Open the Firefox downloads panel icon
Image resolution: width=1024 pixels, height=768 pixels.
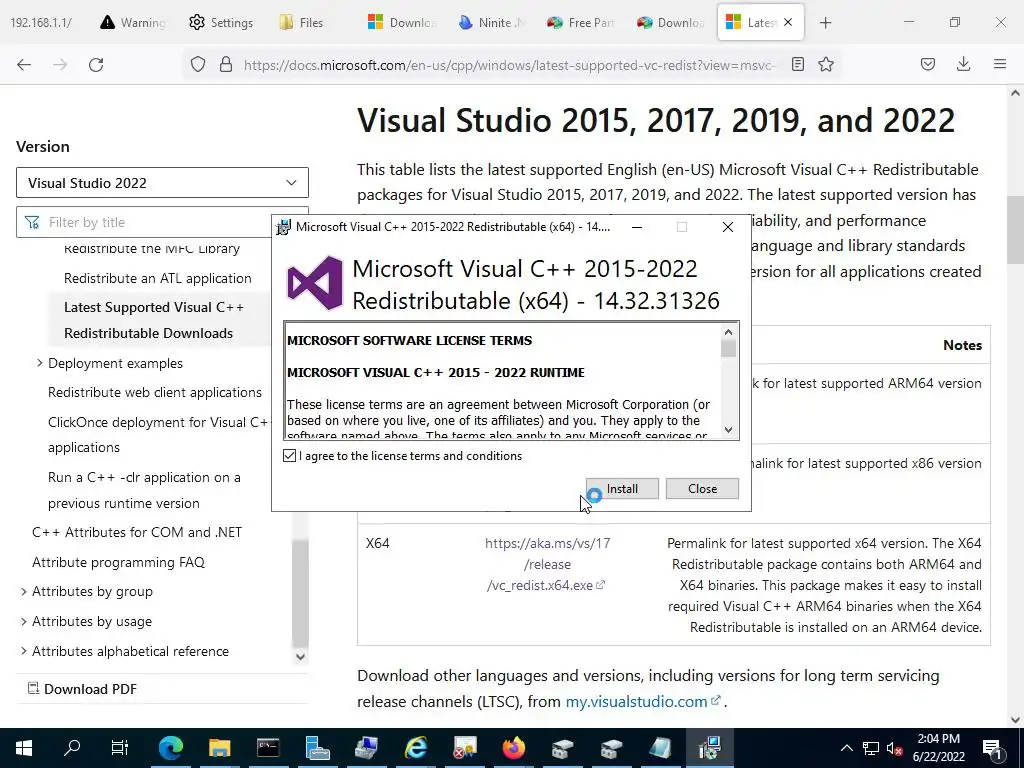(x=963, y=64)
